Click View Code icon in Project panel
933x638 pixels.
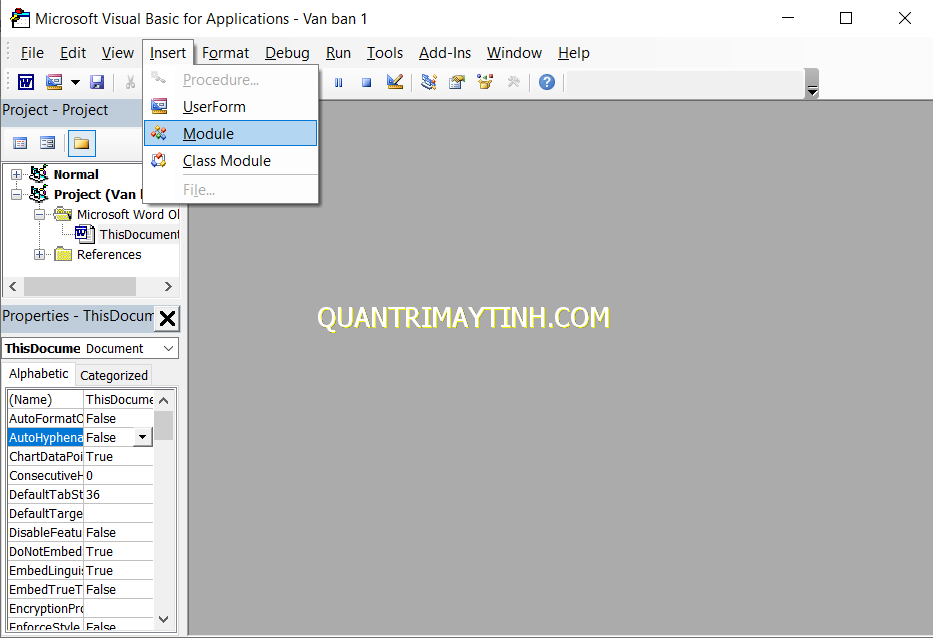[20, 143]
